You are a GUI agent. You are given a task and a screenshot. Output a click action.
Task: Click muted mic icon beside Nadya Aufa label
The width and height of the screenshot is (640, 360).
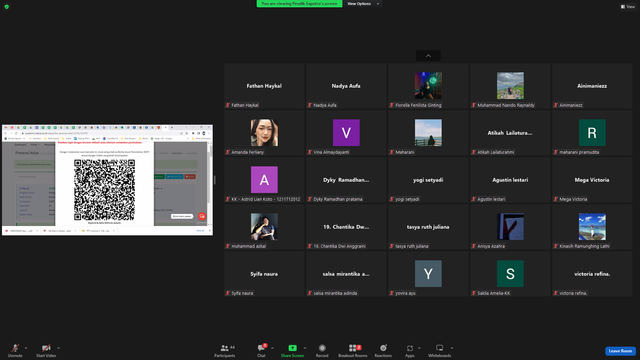point(310,105)
